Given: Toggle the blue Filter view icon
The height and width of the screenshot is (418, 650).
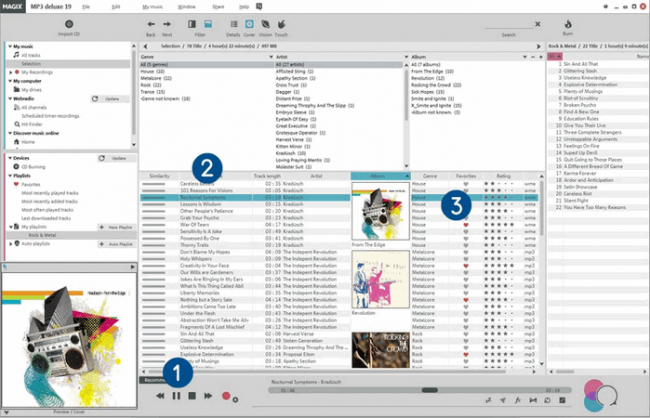Looking at the screenshot, I should click(x=208, y=24).
